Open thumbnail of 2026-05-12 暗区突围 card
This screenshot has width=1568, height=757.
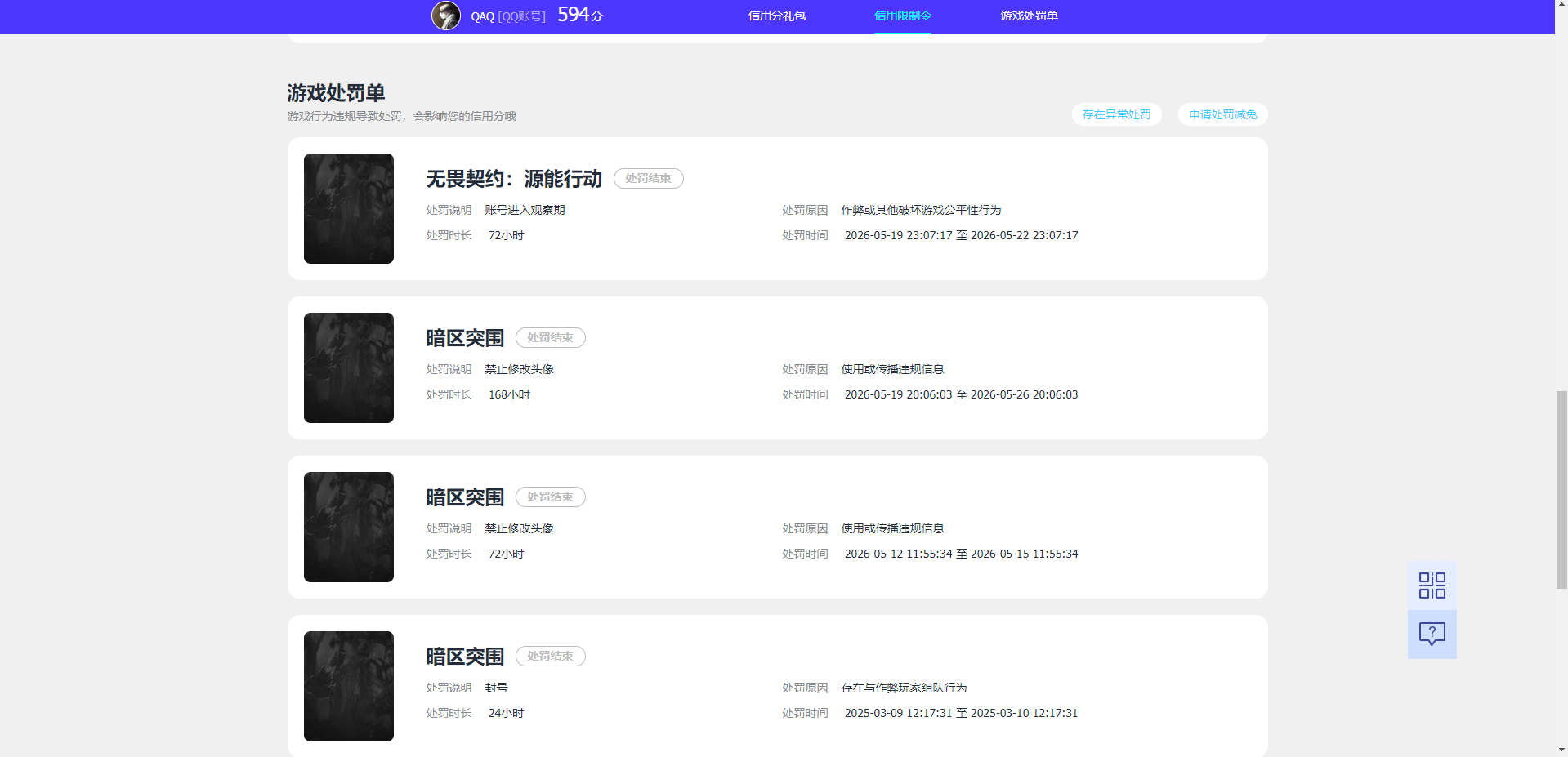tap(349, 527)
